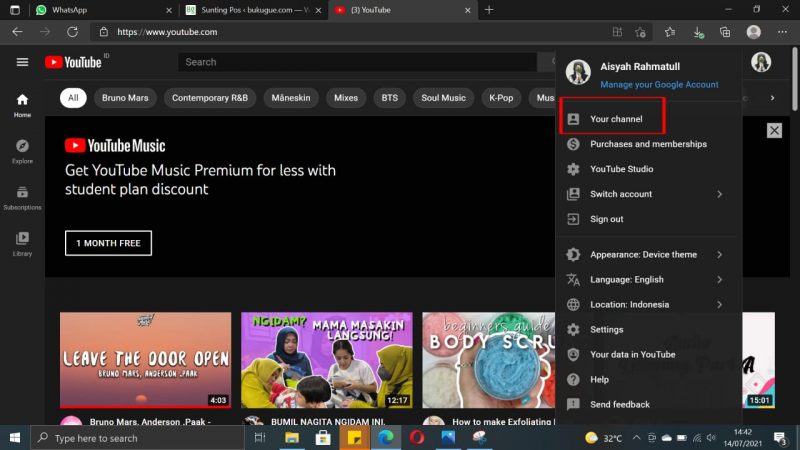Click the Windows taskbar search box
Viewport: 800px width, 450px height.
(138, 438)
